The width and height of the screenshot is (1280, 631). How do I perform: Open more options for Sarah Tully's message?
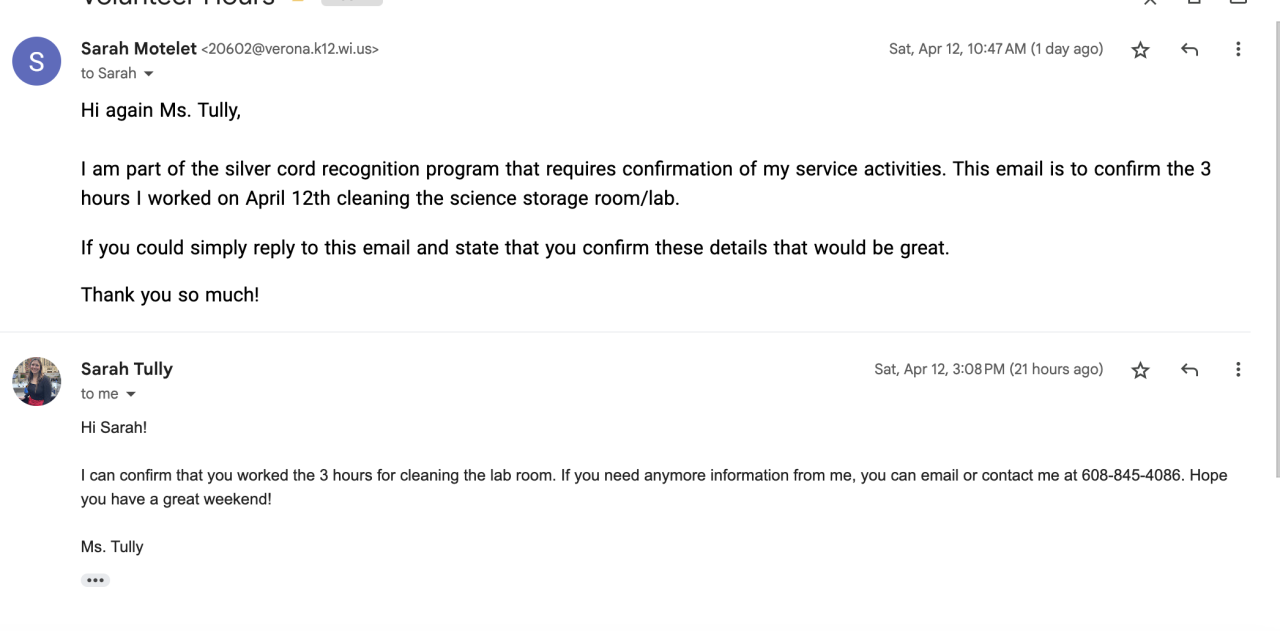pyautogui.click(x=1238, y=370)
